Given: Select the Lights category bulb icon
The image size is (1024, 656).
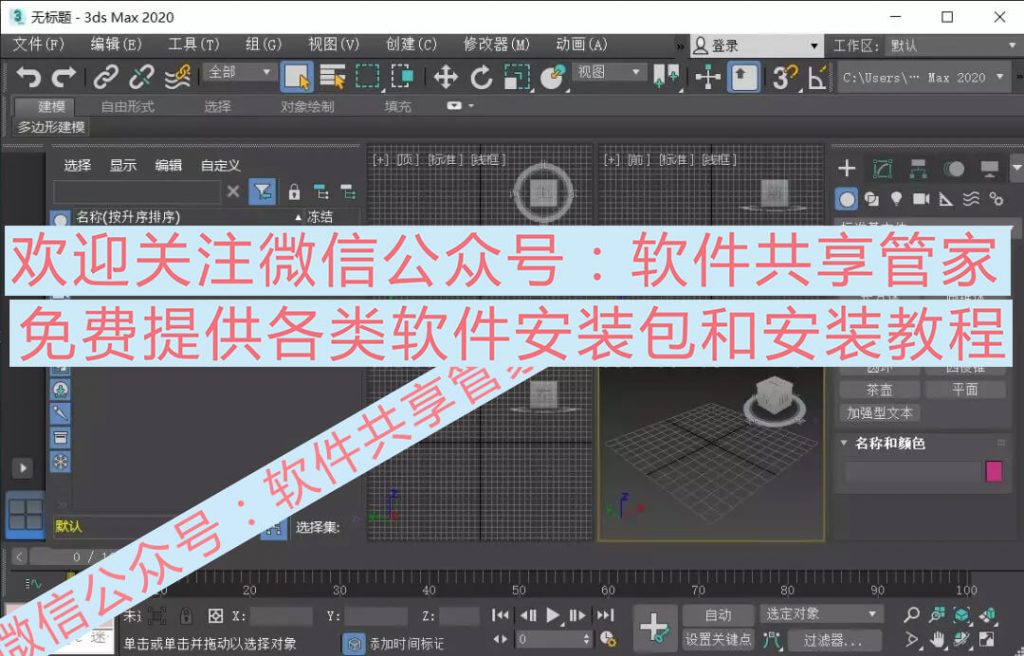Looking at the screenshot, I should pos(896,199).
